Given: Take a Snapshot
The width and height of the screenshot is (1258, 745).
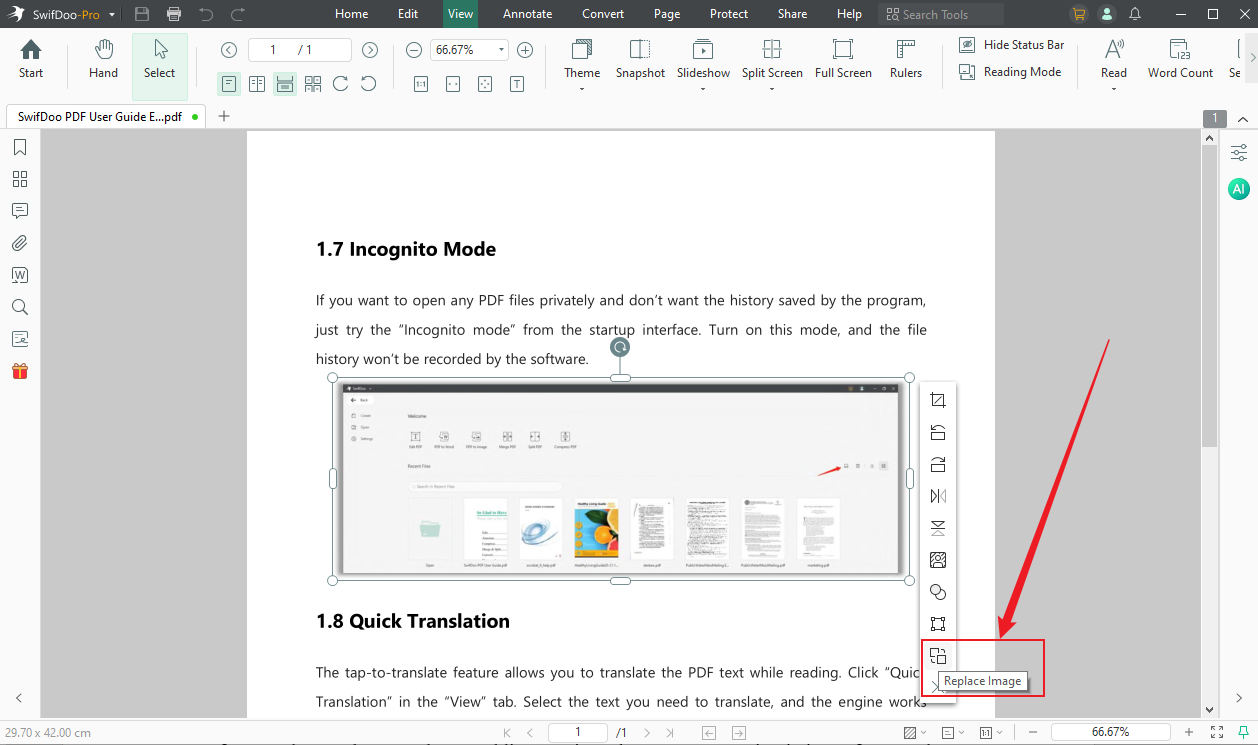Looking at the screenshot, I should [x=640, y=60].
